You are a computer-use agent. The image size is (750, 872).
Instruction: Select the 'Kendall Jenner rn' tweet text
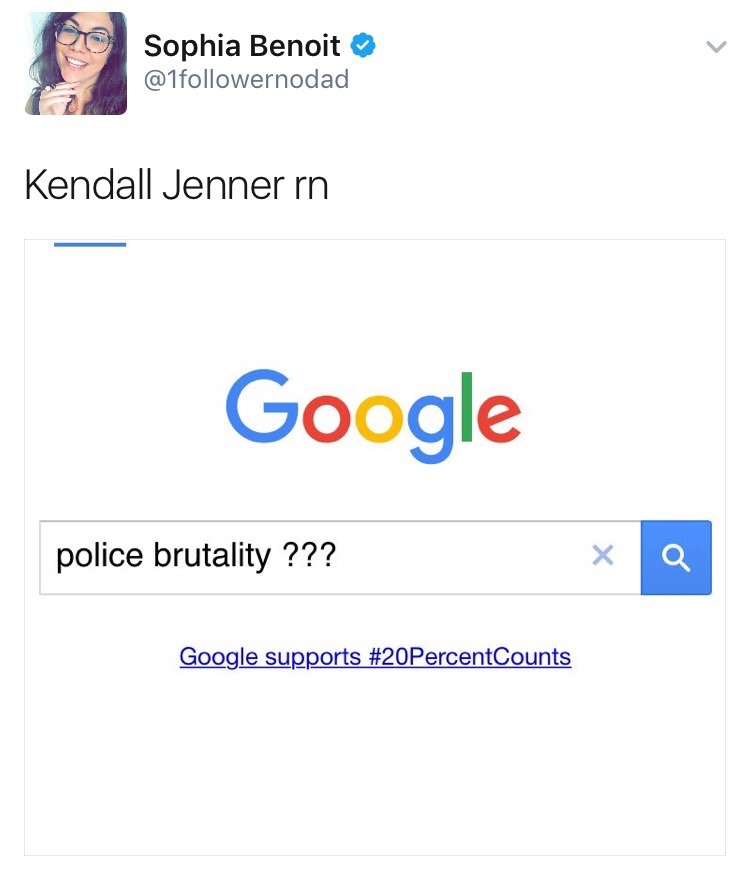click(176, 185)
